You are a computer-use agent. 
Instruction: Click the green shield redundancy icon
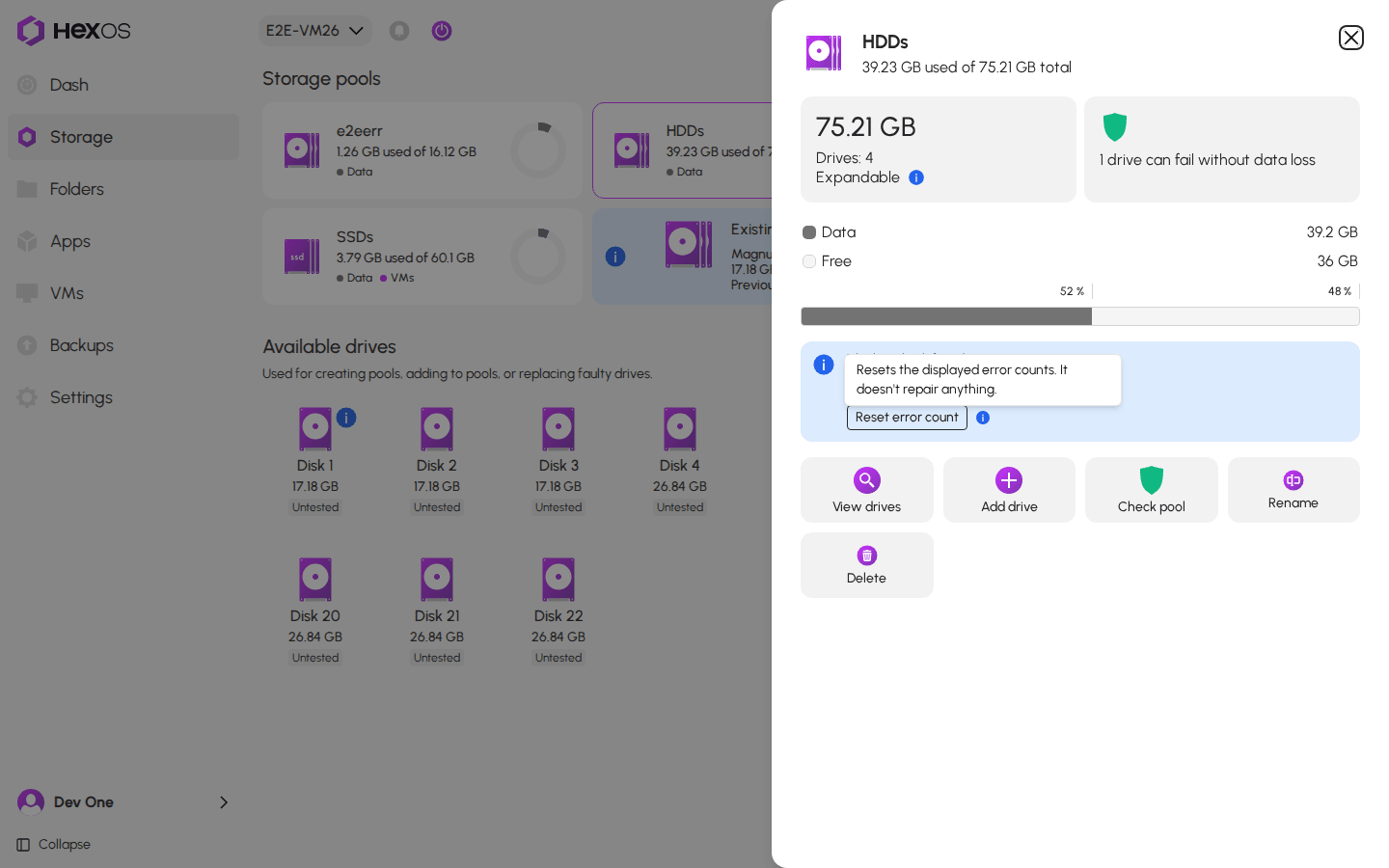tap(1115, 127)
